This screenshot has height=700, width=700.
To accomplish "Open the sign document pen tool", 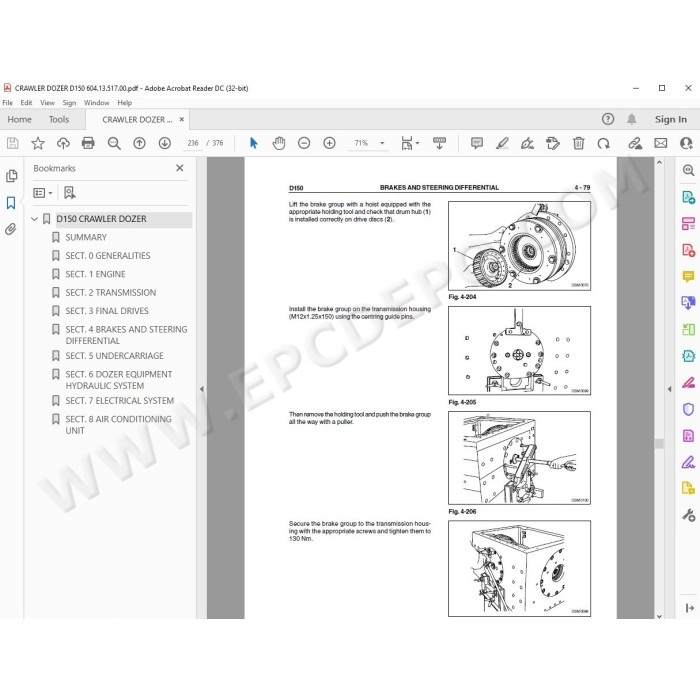I will 527,143.
